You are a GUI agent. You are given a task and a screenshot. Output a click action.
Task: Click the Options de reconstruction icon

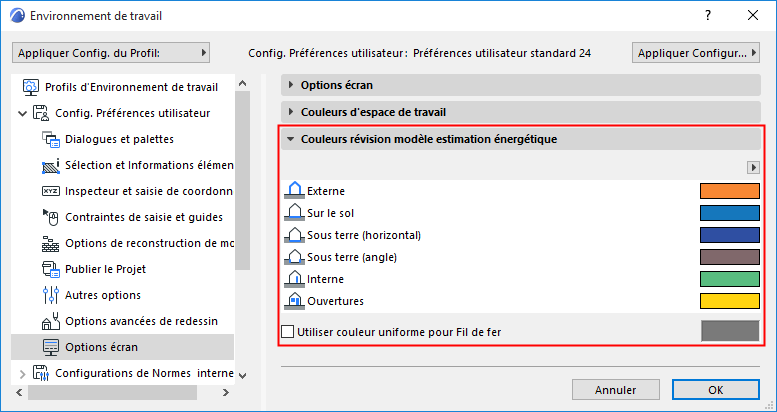click(x=51, y=243)
